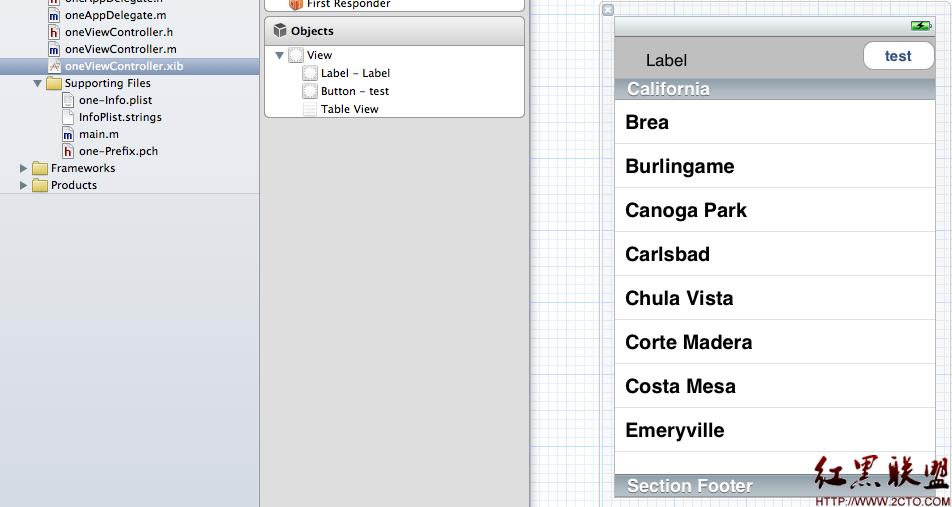
Task: Expand the Frameworks folder
Action: click(24, 168)
